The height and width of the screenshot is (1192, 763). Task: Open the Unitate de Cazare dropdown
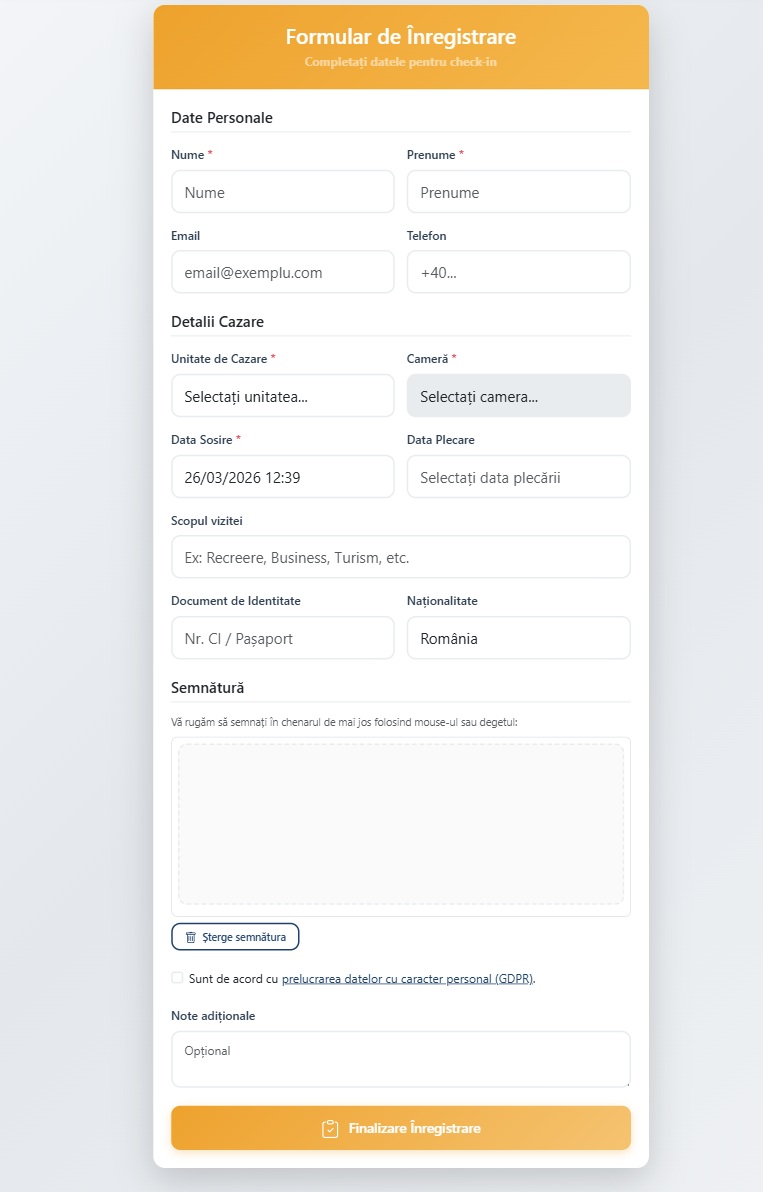(x=283, y=396)
